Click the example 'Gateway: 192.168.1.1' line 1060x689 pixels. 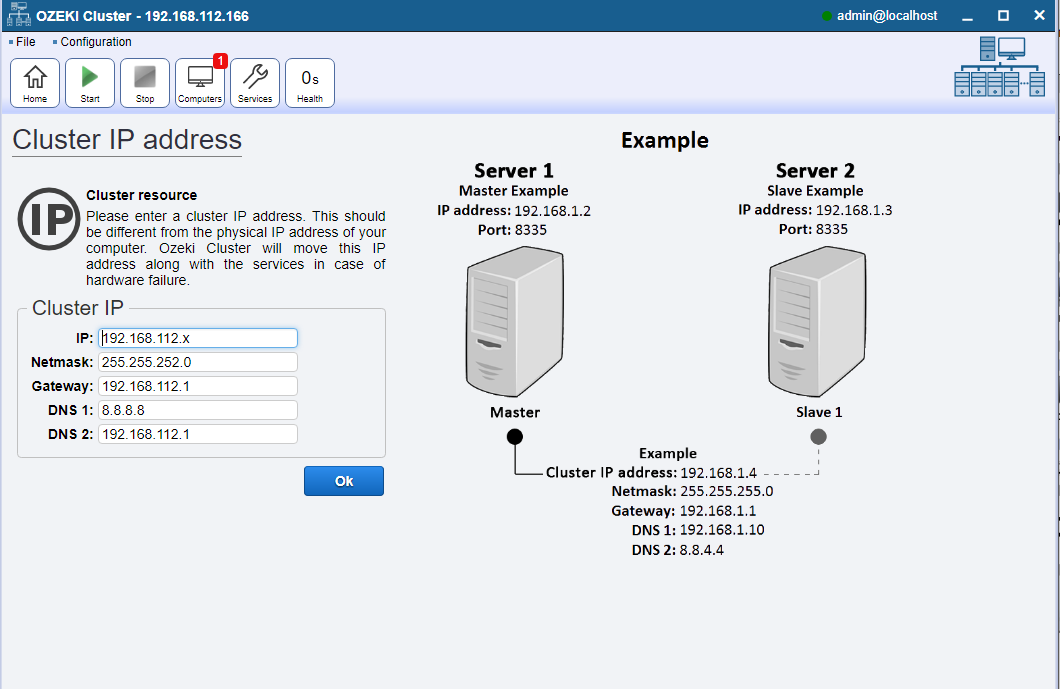tap(683, 511)
